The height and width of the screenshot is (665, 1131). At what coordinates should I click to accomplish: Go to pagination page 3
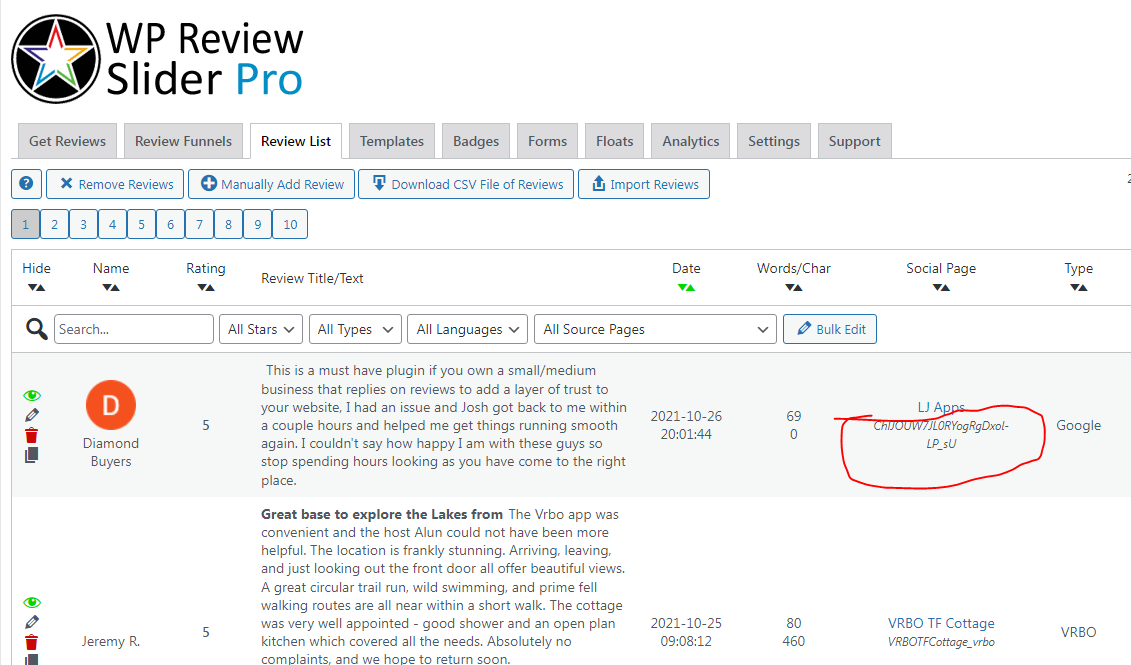coord(83,224)
